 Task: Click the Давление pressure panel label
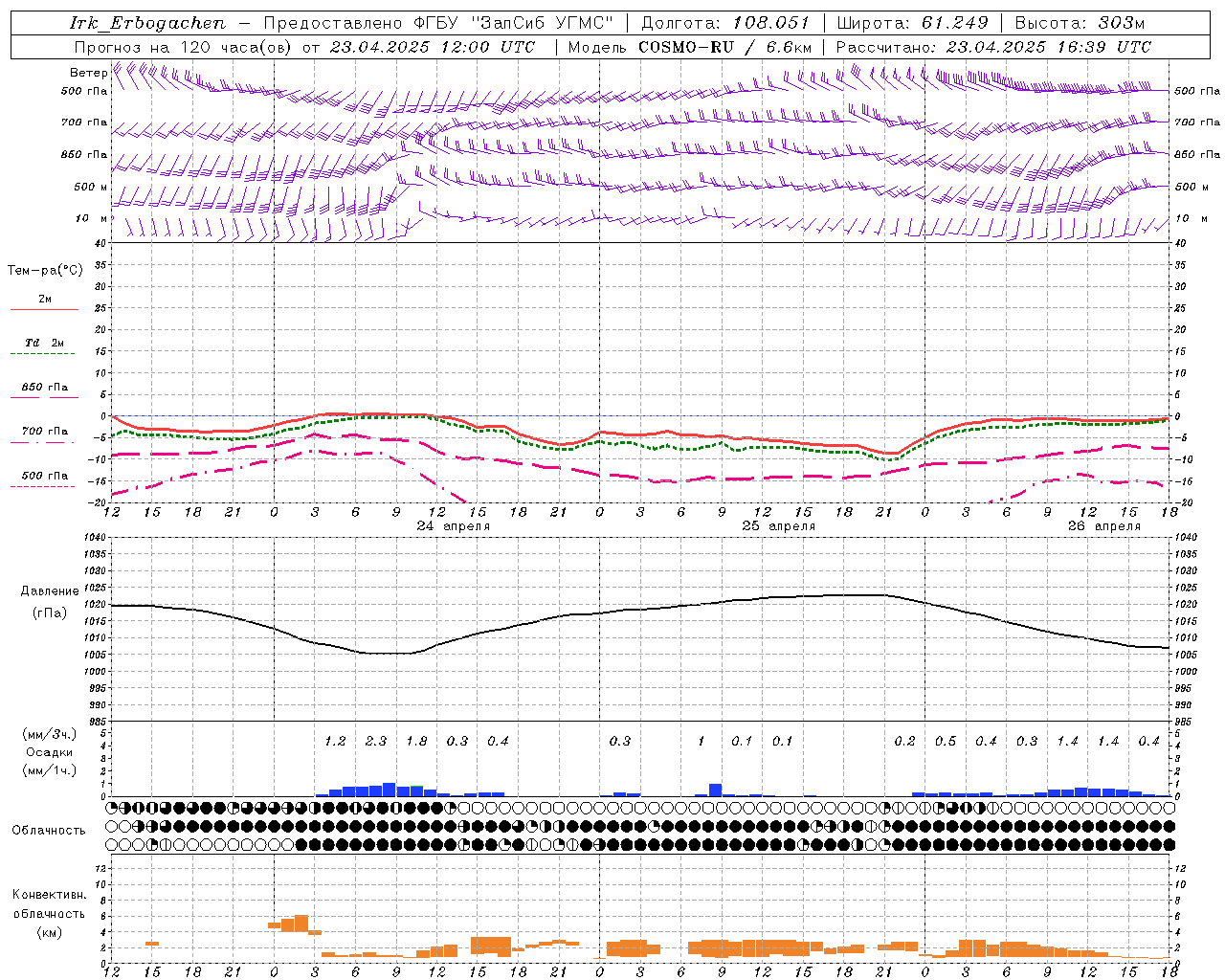(50, 591)
